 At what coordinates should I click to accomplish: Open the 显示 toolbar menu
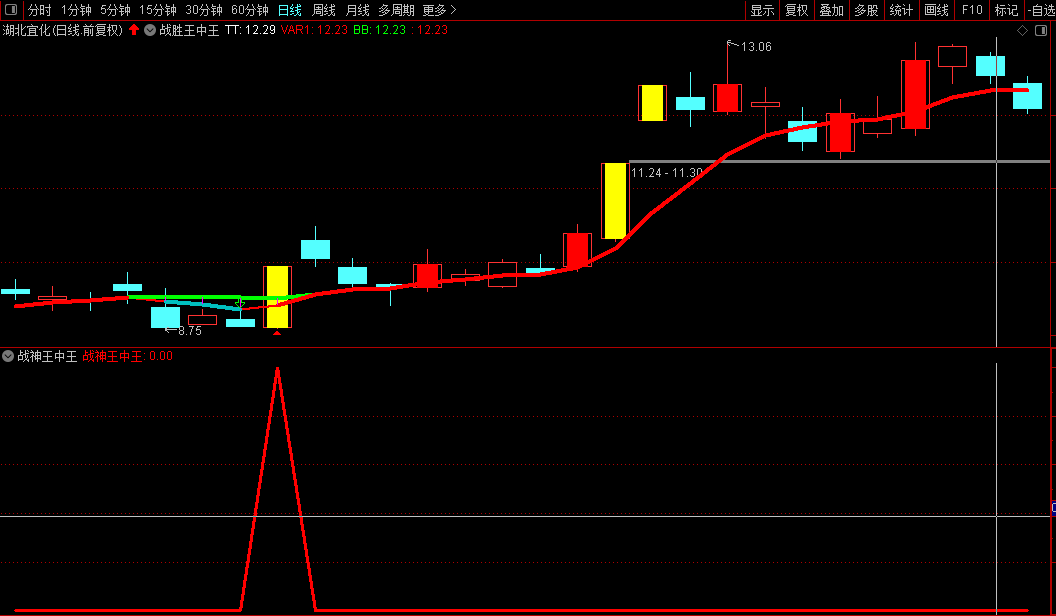pyautogui.click(x=762, y=10)
